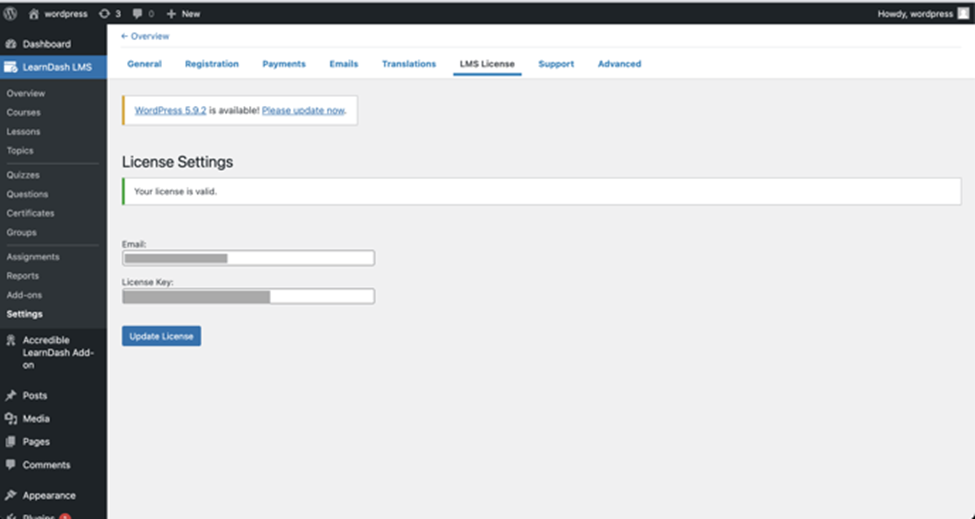The height and width of the screenshot is (519, 975).
Task: Click the Dashboard gauge icon
Action: click(x=11, y=44)
